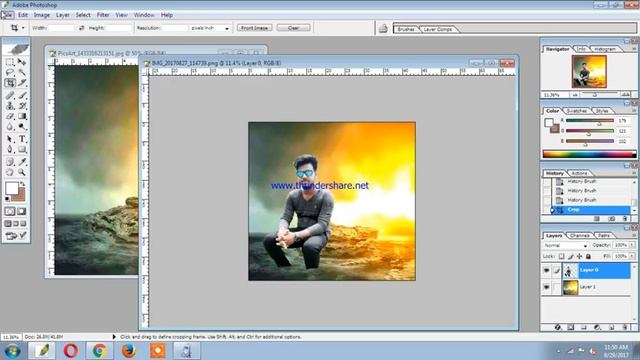Select the Slice tool

[22, 83]
